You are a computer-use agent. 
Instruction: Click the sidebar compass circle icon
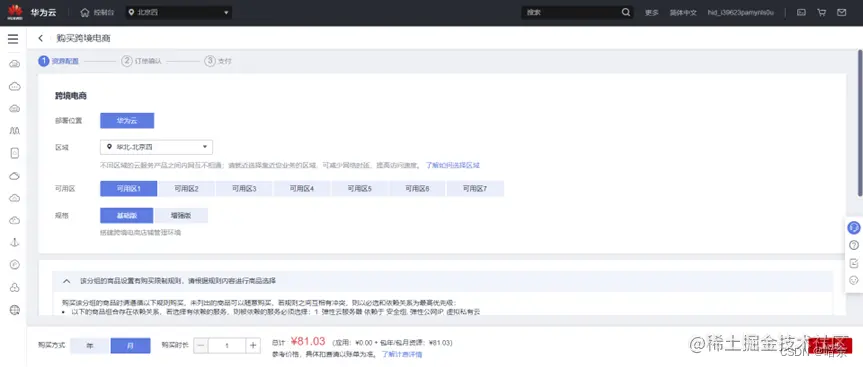coord(15,265)
